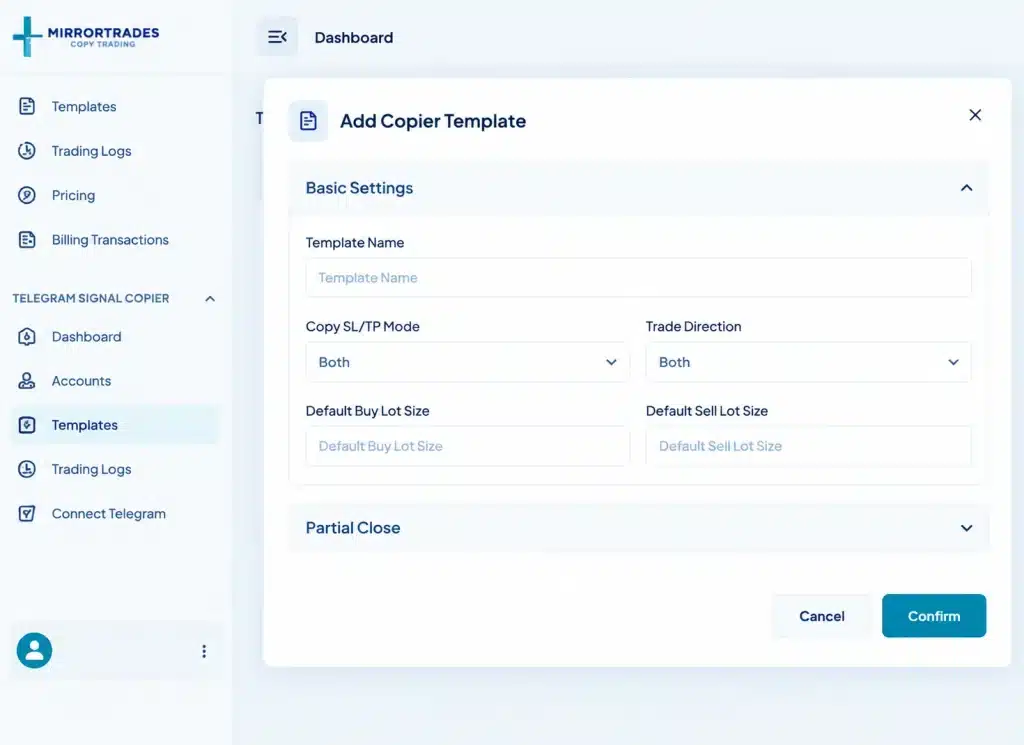Click the Dashboard title in the header

354,37
